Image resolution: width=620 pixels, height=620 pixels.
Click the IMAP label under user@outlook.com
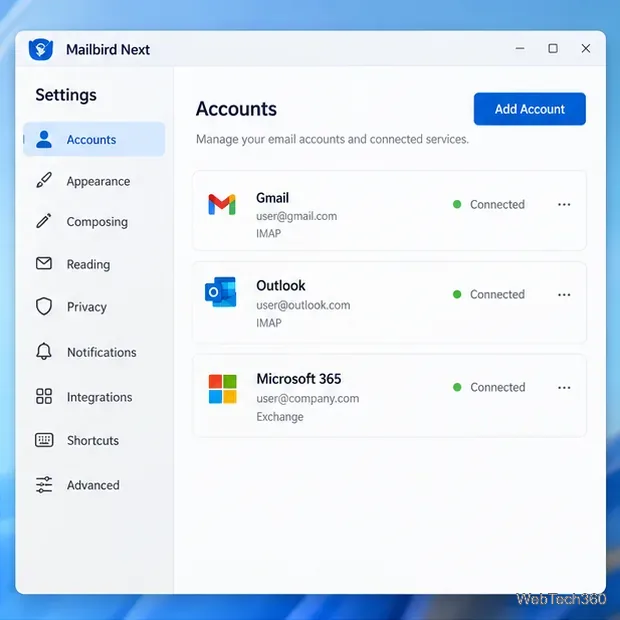(269, 323)
